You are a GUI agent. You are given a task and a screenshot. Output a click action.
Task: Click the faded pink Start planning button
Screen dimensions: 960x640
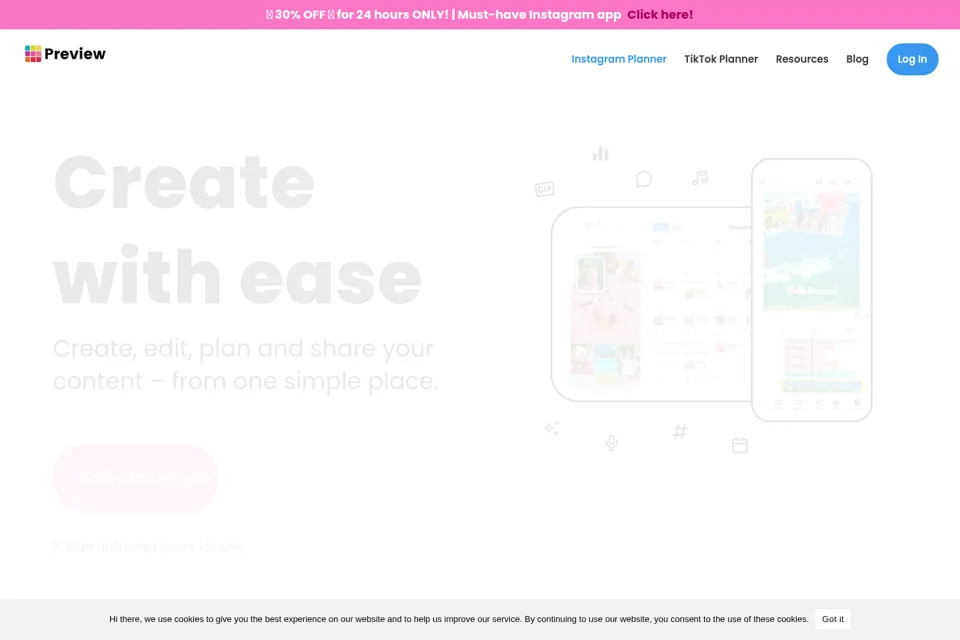click(x=136, y=478)
